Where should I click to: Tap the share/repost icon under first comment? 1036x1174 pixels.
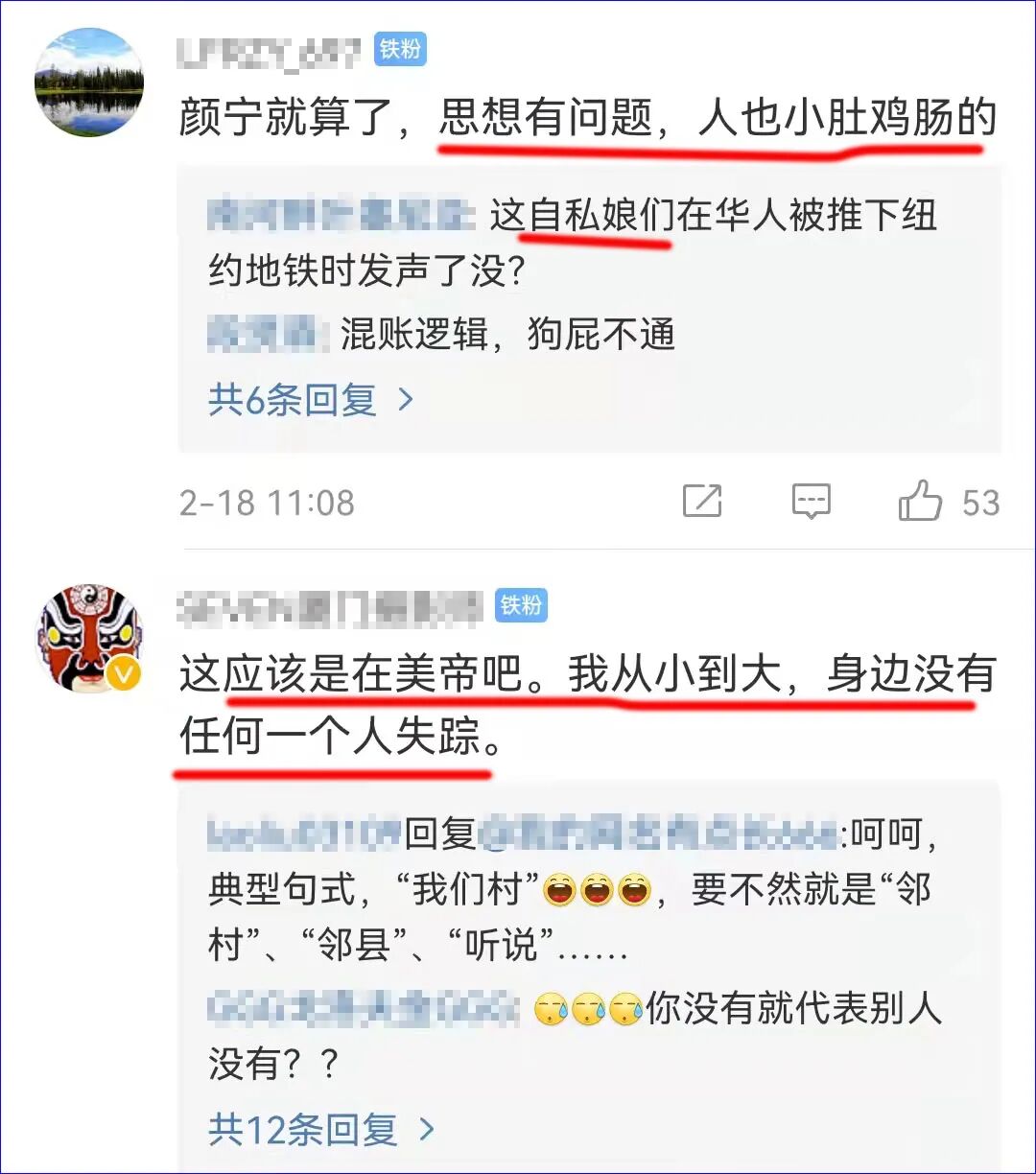pos(702,501)
